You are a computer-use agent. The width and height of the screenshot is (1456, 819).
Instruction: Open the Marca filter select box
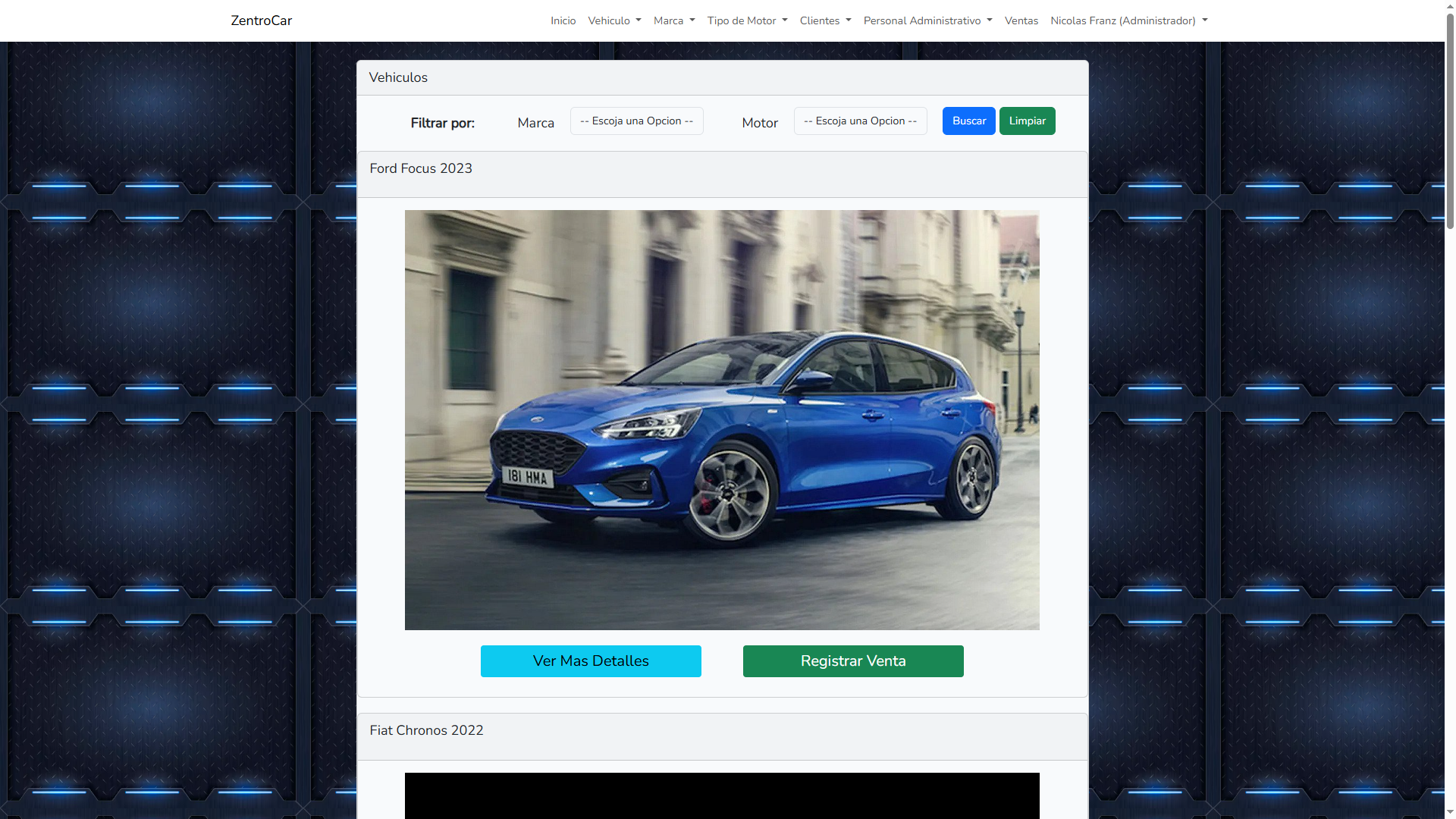[636, 121]
